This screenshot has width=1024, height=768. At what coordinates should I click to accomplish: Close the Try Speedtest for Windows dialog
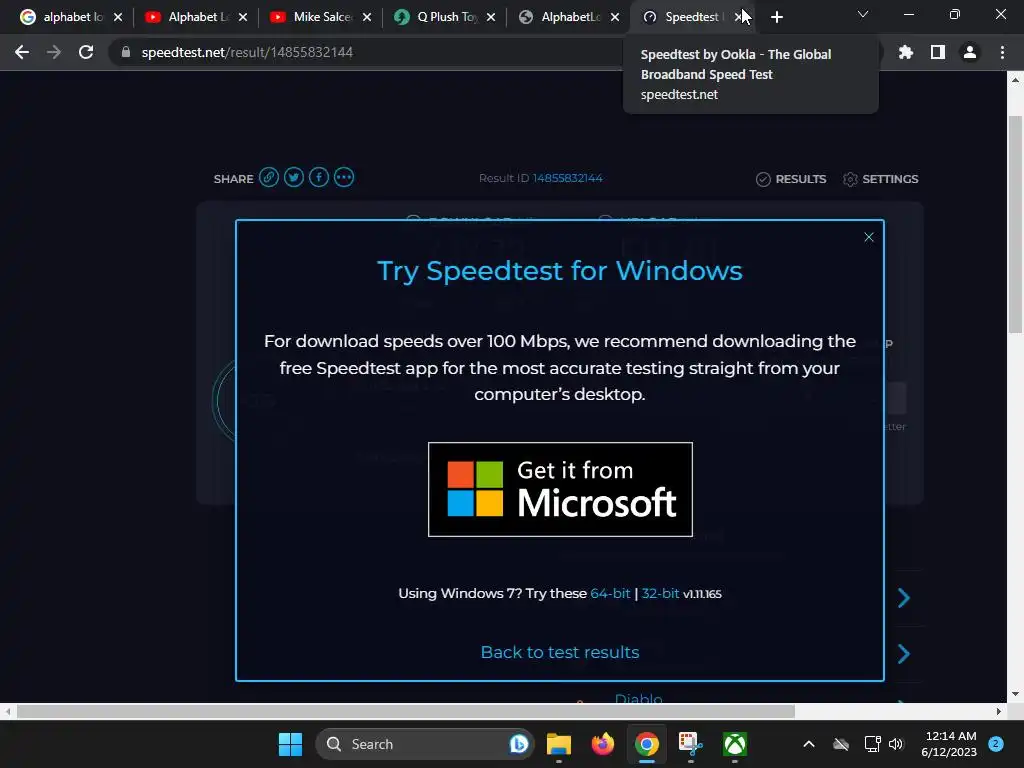point(869,237)
